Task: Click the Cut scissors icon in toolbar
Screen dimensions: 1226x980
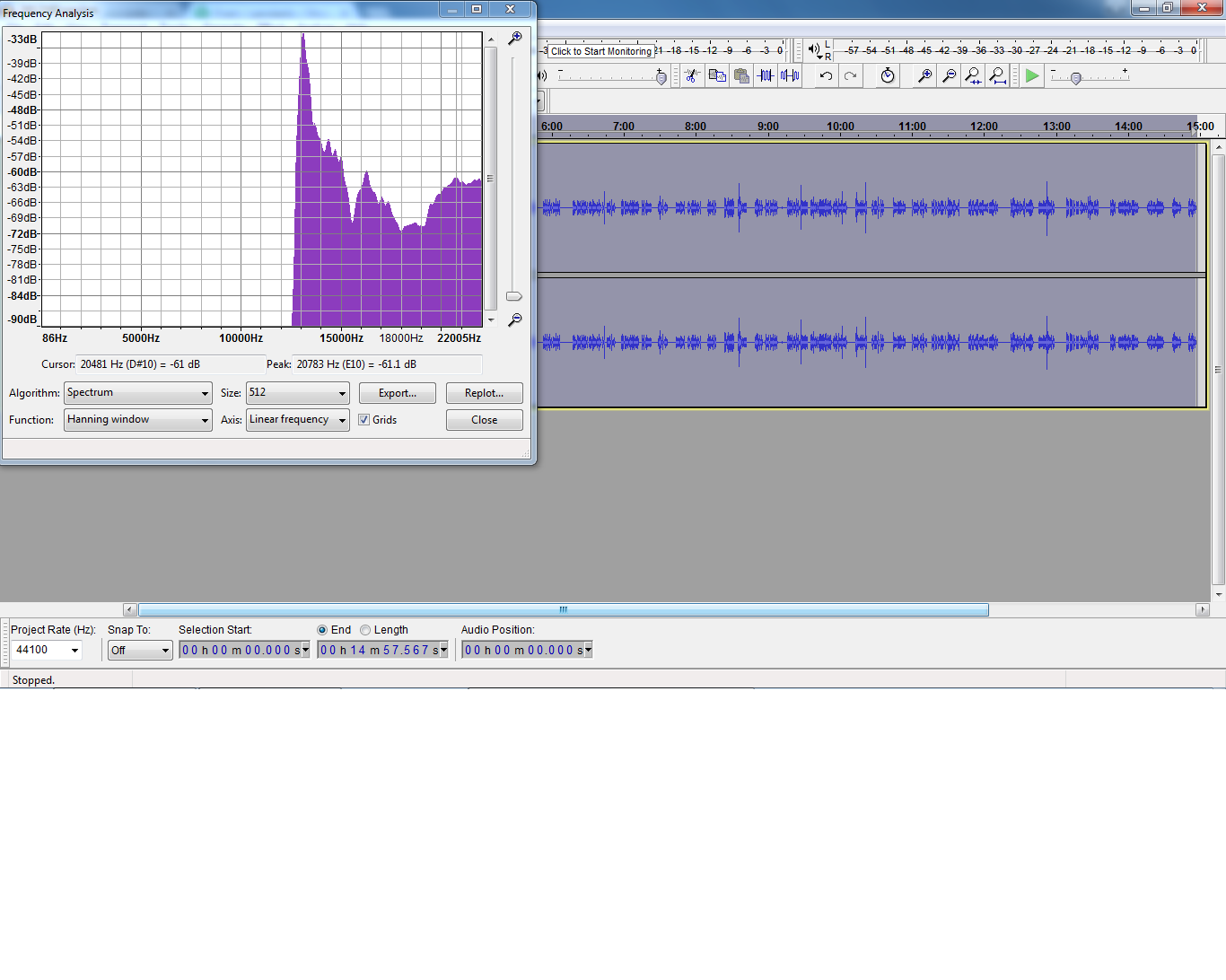Action: [692, 76]
